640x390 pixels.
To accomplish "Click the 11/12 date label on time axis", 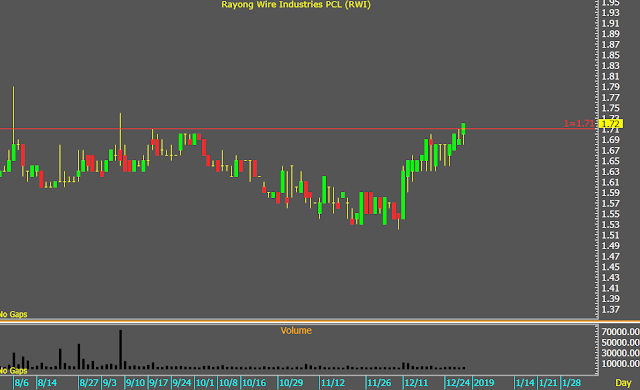I will (333, 383).
